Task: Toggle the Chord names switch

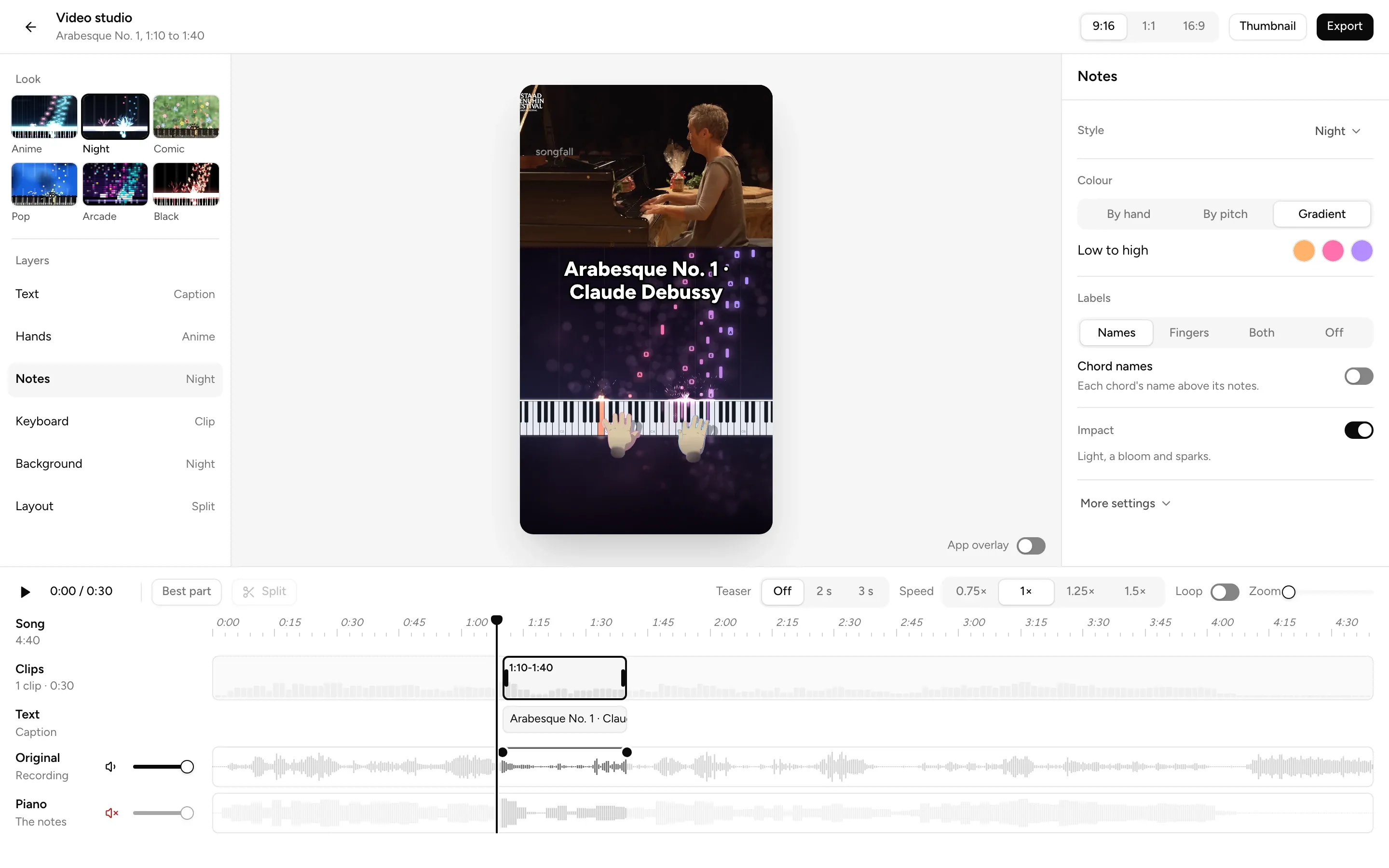Action: (1358, 377)
